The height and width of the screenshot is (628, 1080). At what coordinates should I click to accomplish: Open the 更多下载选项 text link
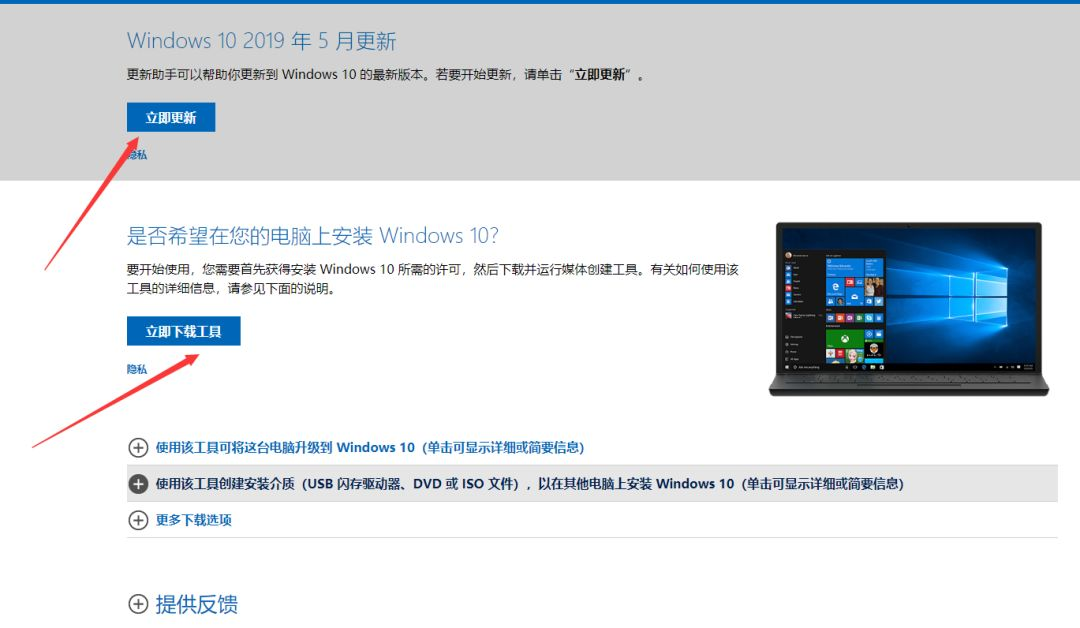[x=194, y=520]
